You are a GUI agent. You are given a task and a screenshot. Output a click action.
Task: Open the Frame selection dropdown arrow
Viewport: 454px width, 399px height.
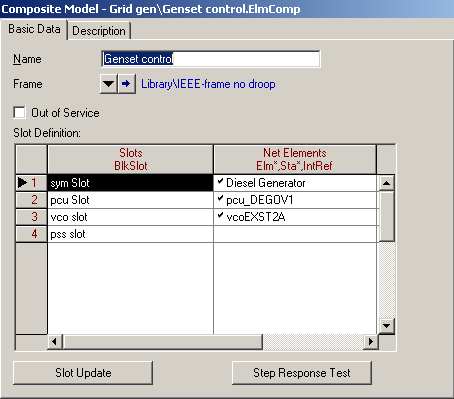pyautogui.click(x=108, y=84)
